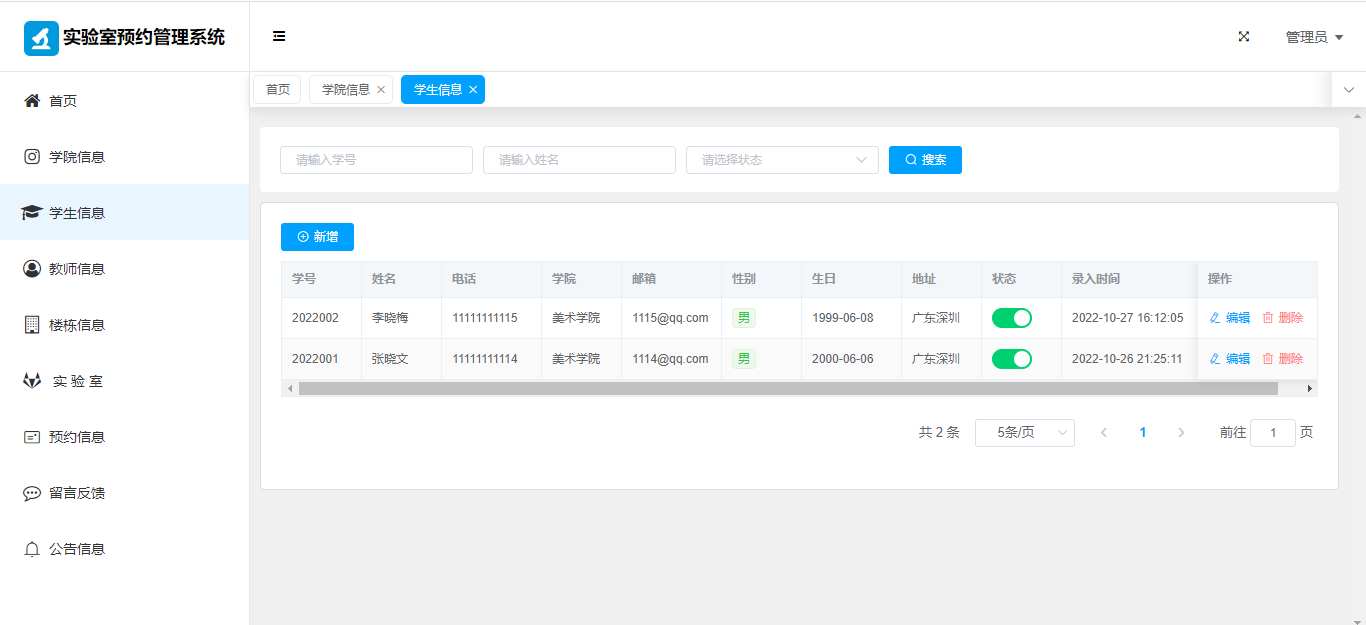This screenshot has width=1366, height=625.
Task: Expand the 管理员 user menu
Action: click(1313, 37)
